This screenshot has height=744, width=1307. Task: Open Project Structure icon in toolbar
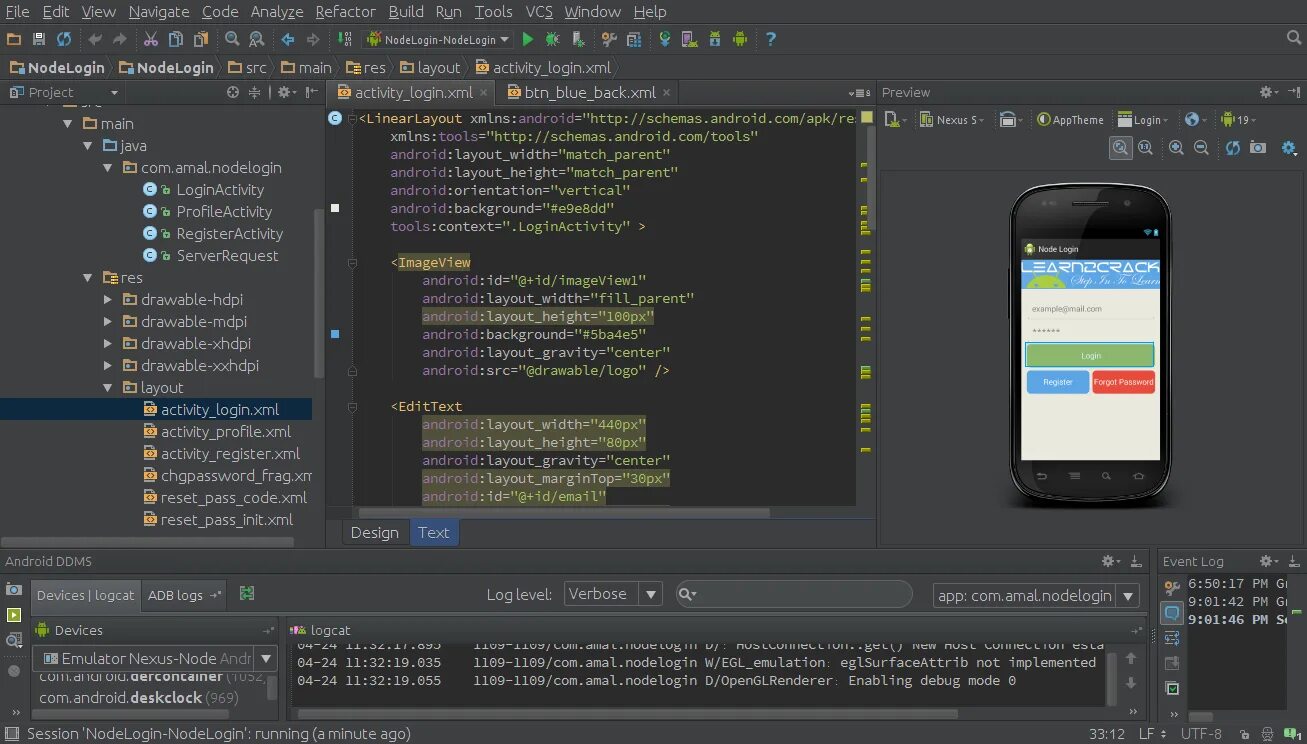pyautogui.click(x=633, y=39)
